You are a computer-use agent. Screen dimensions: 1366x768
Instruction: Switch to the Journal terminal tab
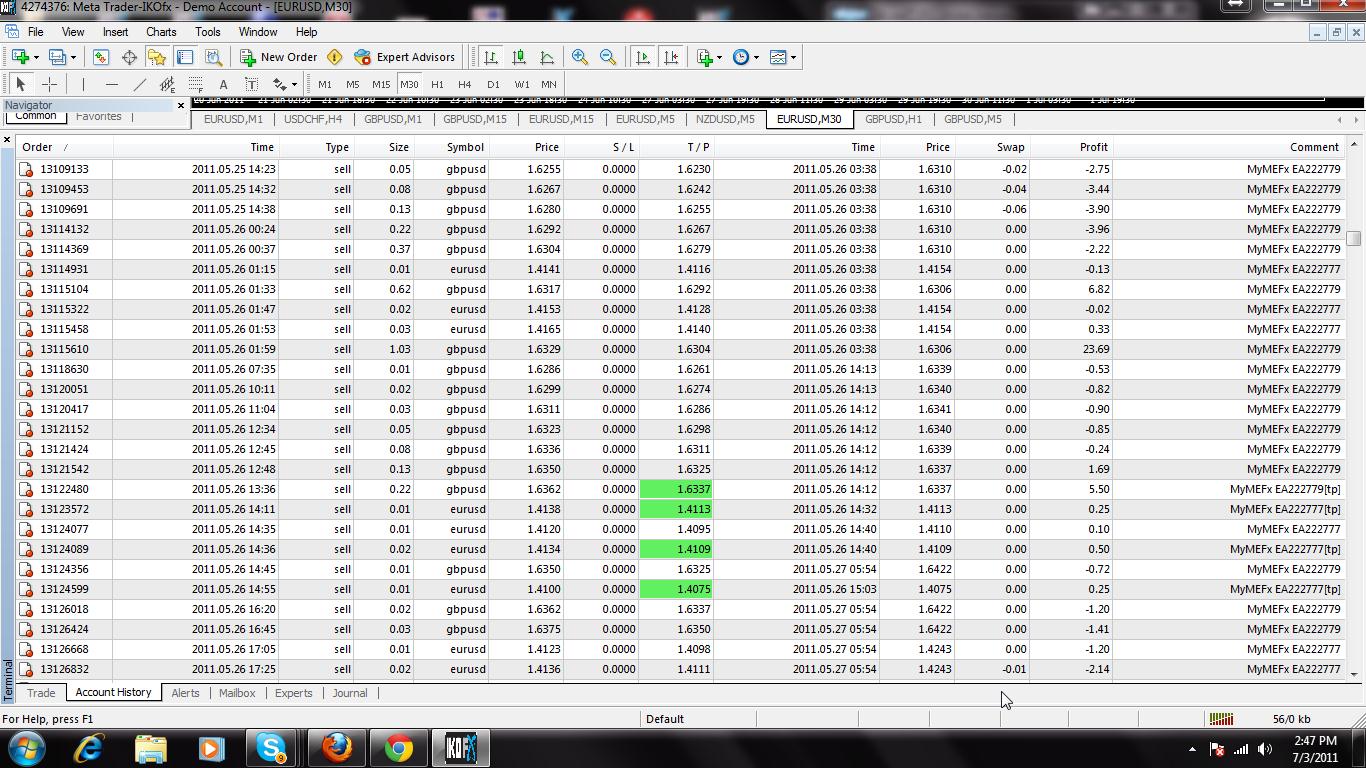[x=350, y=693]
